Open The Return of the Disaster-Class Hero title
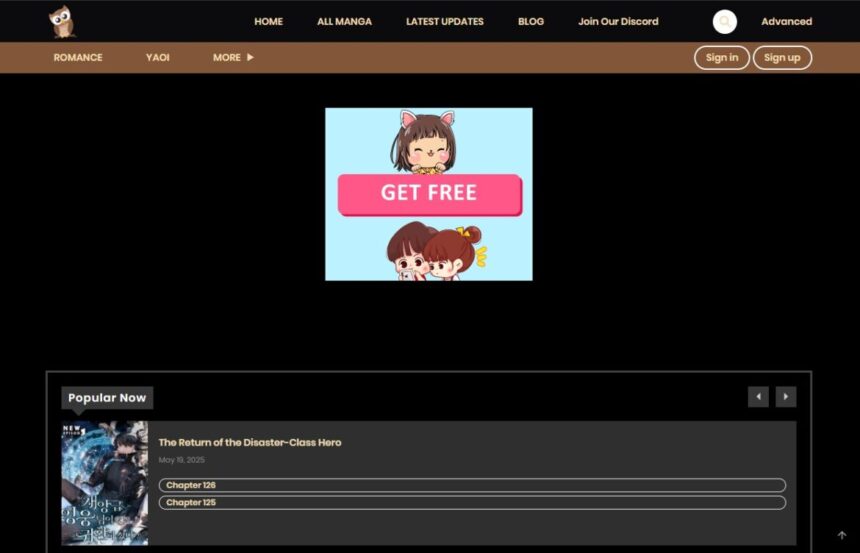This screenshot has width=860, height=553. tap(250, 442)
